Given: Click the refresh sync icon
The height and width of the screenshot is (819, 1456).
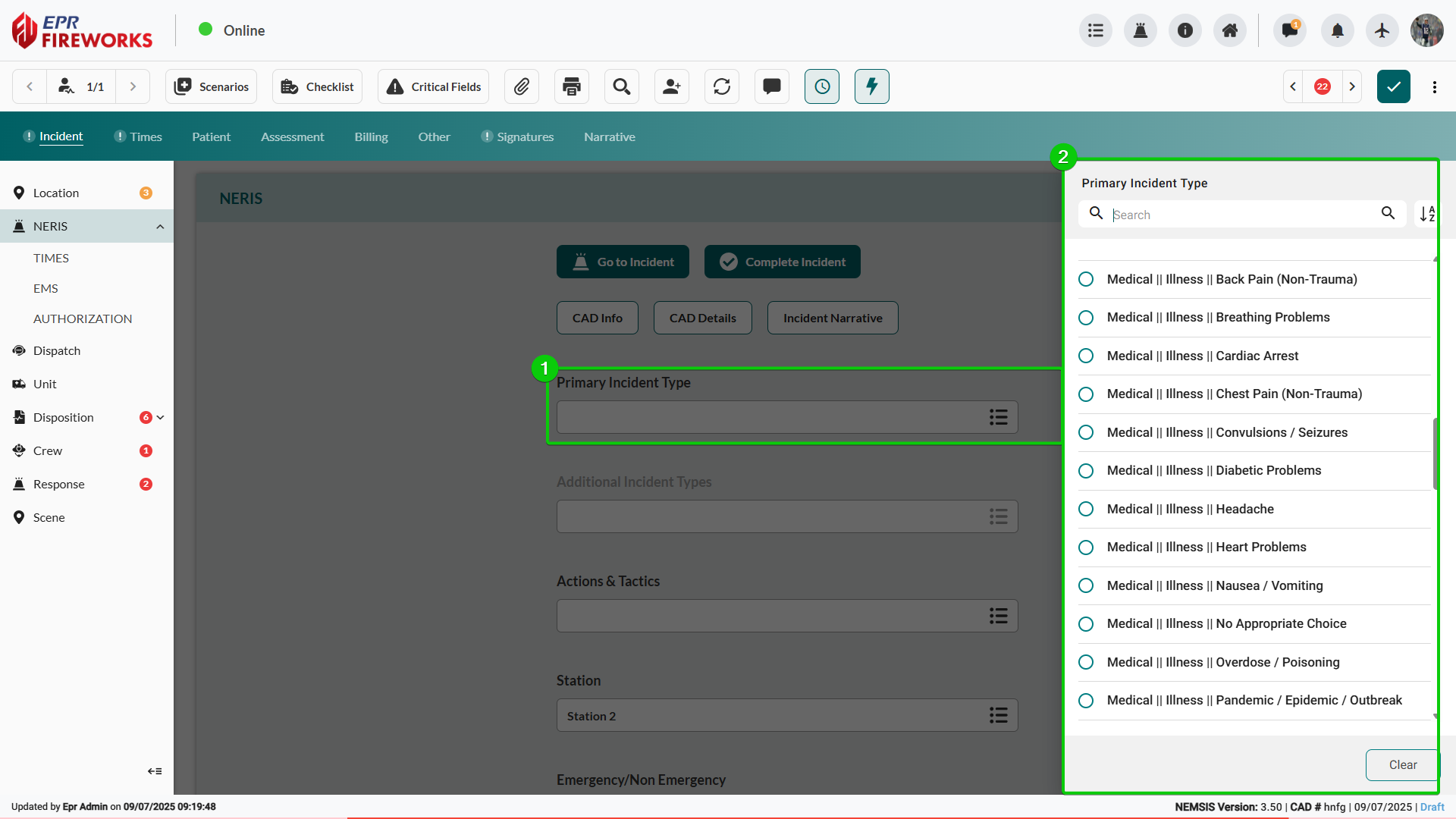Looking at the screenshot, I should (x=722, y=86).
